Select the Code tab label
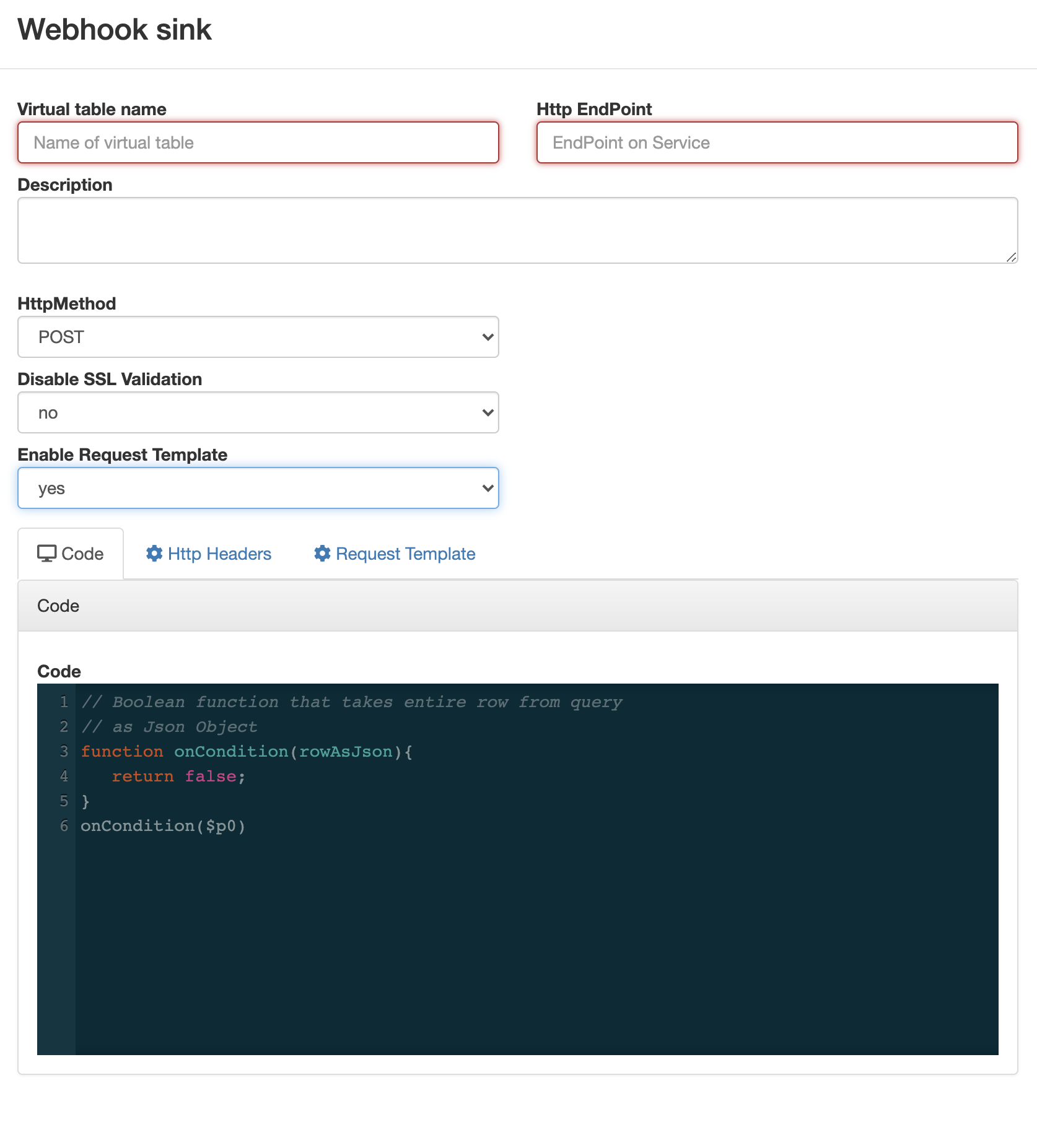1037x1148 pixels. click(x=82, y=554)
